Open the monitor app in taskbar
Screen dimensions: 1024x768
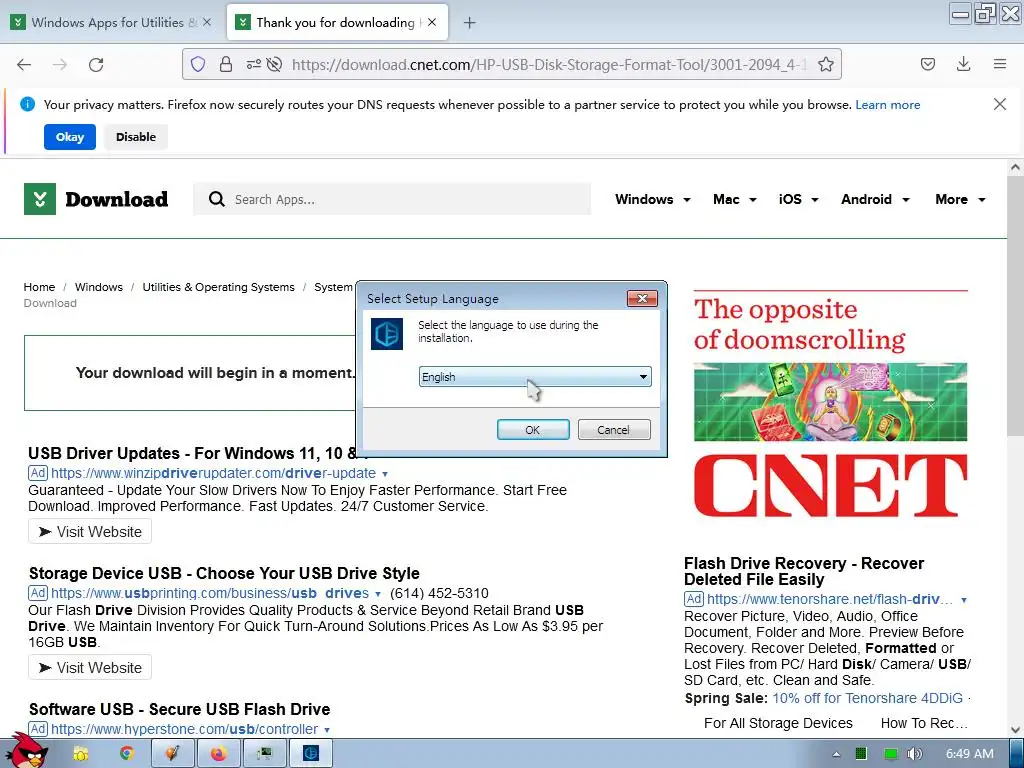[264, 754]
